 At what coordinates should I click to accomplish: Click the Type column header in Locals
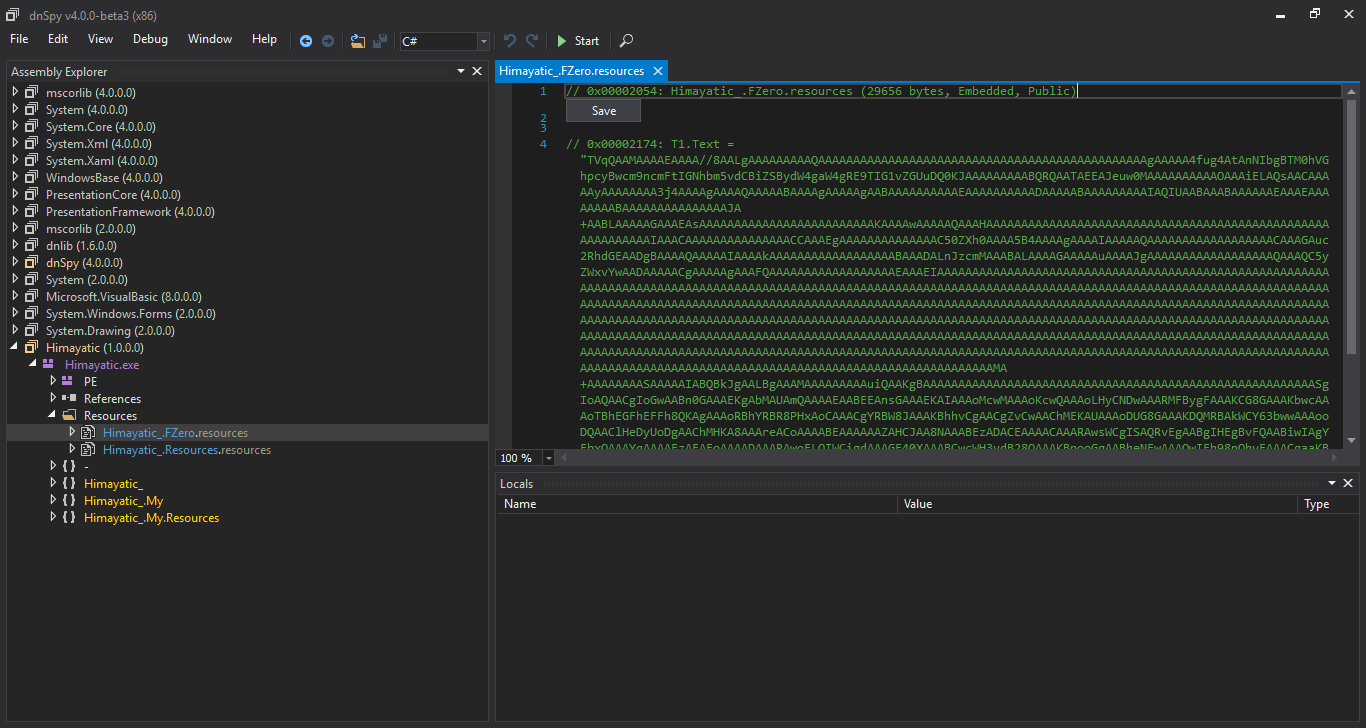(x=1327, y=504)
